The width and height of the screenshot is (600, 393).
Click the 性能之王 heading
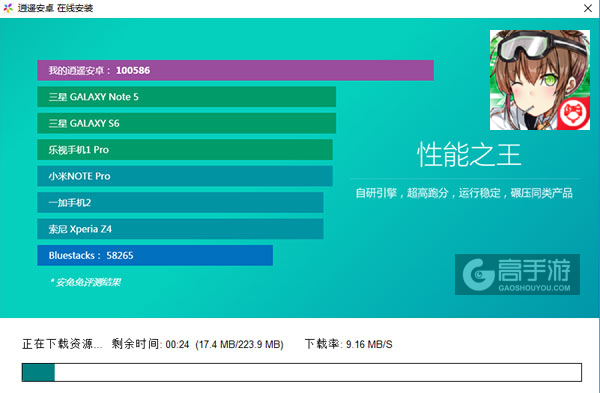[469, 155]
